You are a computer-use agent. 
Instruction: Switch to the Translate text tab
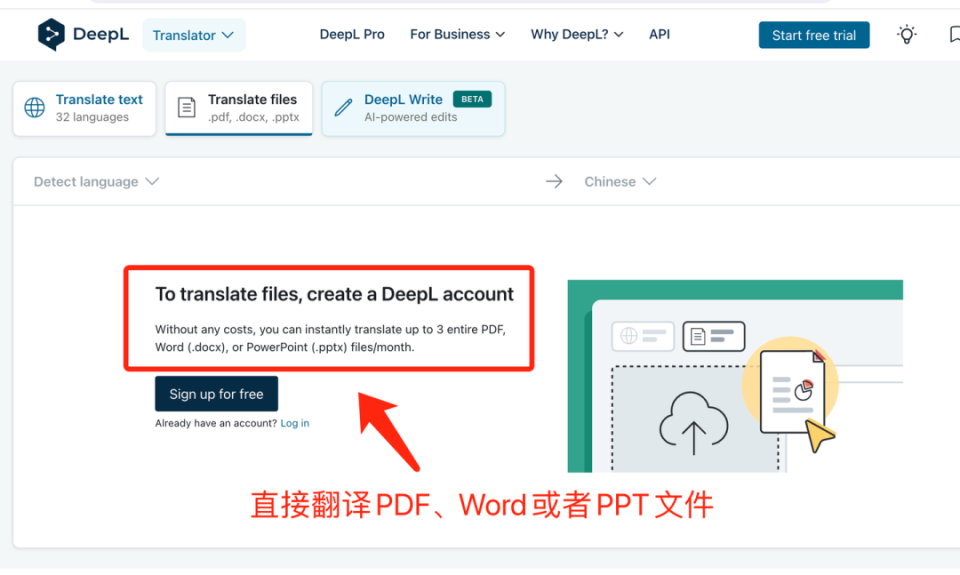(84, 108)
